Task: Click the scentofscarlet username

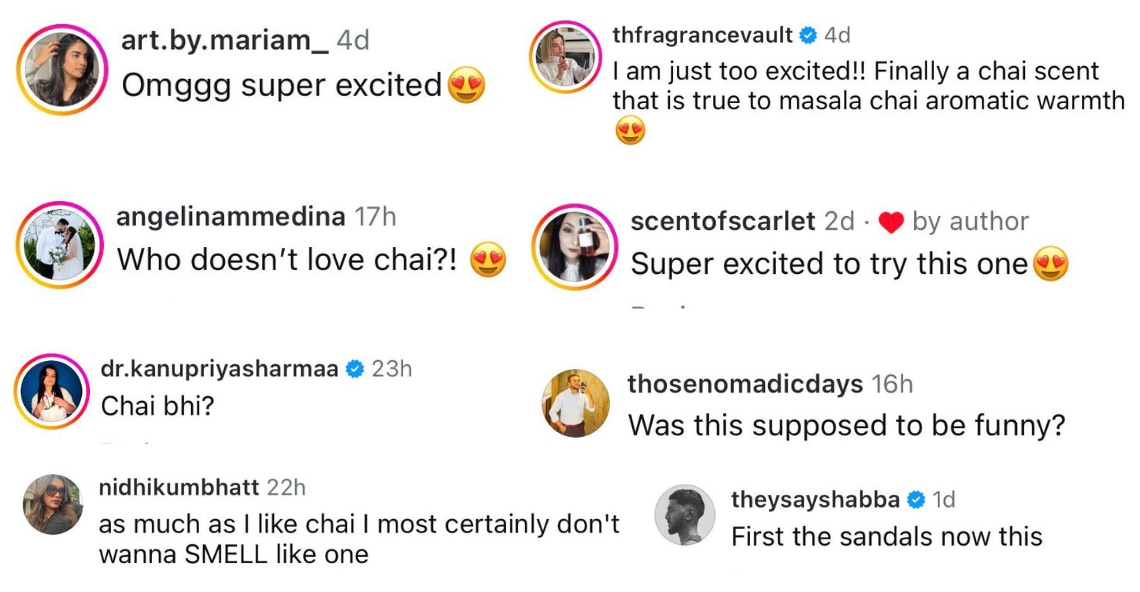Action: (724, 221)
